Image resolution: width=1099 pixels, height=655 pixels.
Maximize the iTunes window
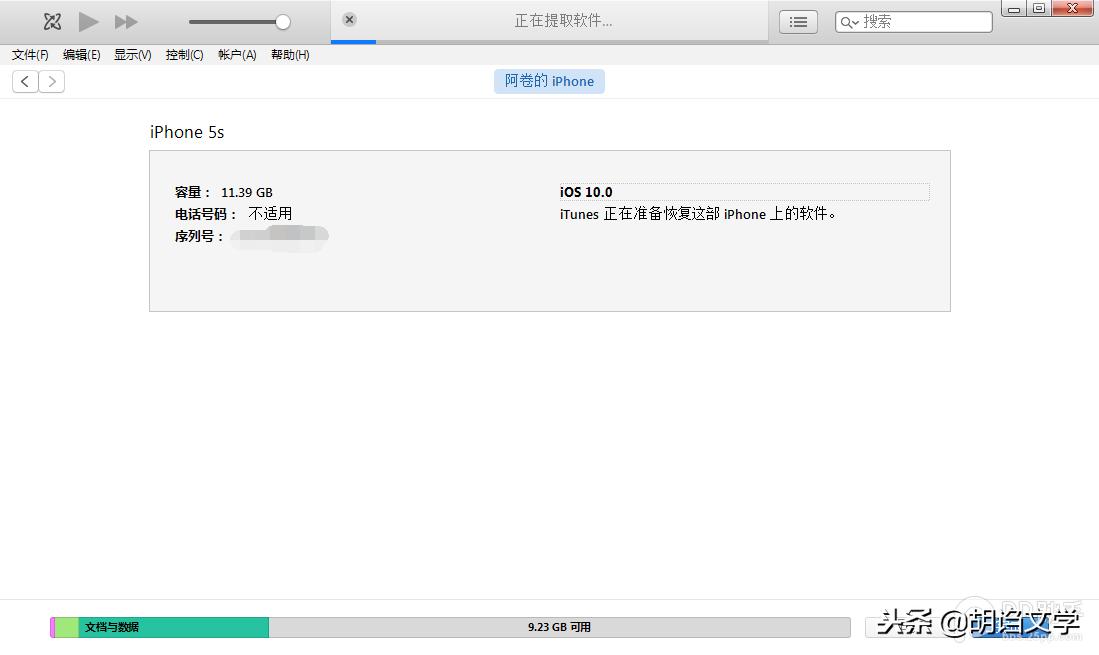click(1039, 8)
